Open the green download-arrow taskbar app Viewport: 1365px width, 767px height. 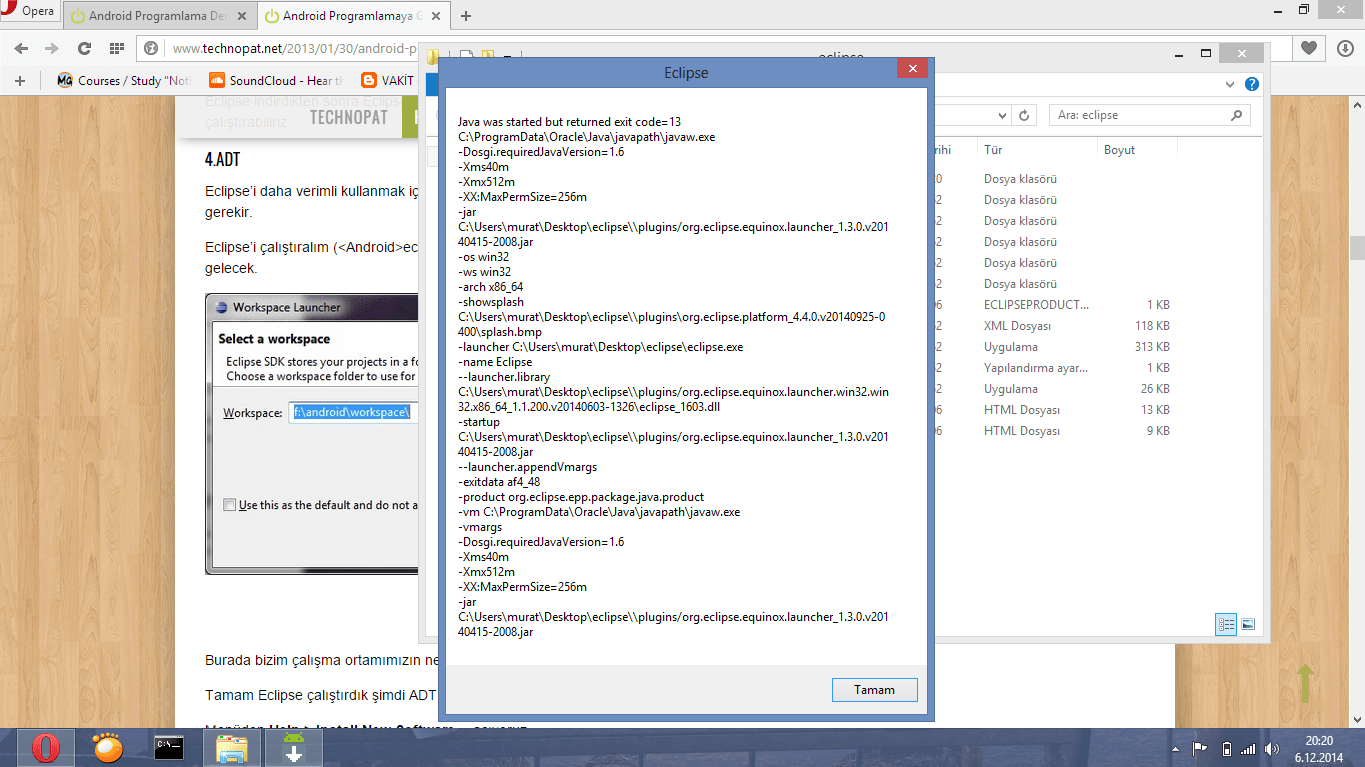(294, 748)
